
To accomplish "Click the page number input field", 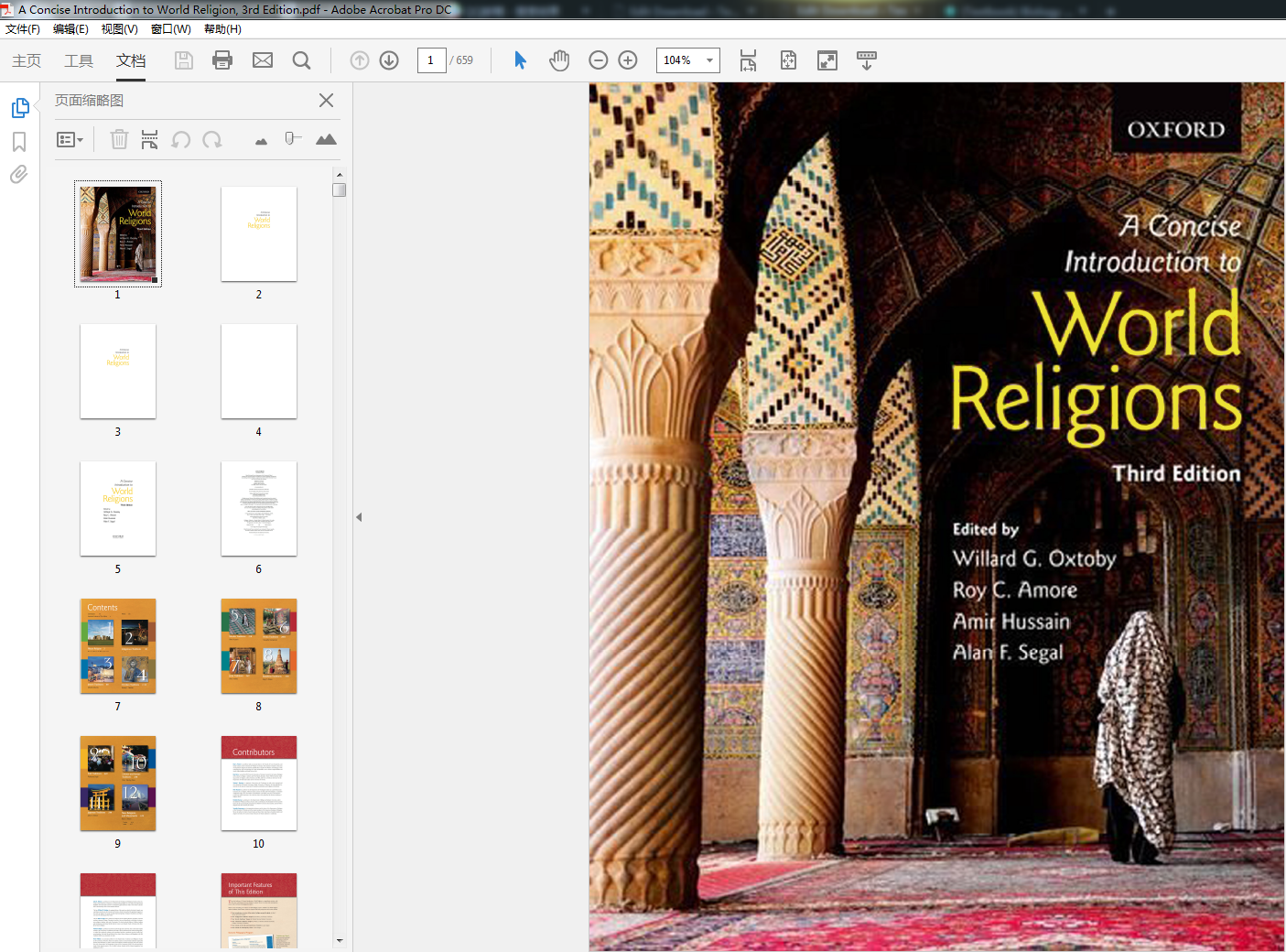I will (x=431, y=60).
